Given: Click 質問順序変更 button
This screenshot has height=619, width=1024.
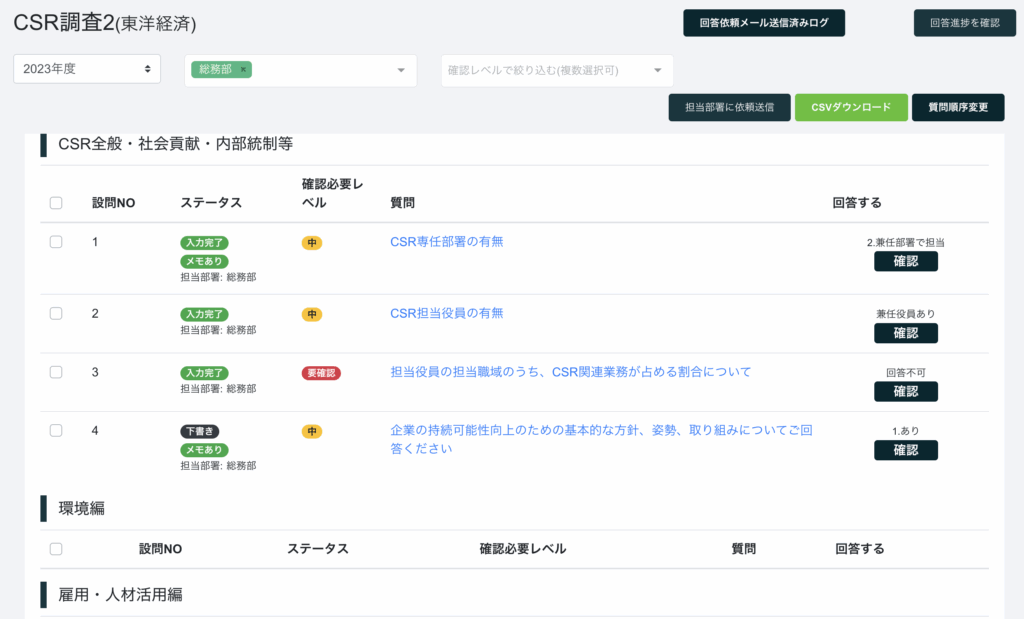Looking at the screenshot, I should coord(957,107).
